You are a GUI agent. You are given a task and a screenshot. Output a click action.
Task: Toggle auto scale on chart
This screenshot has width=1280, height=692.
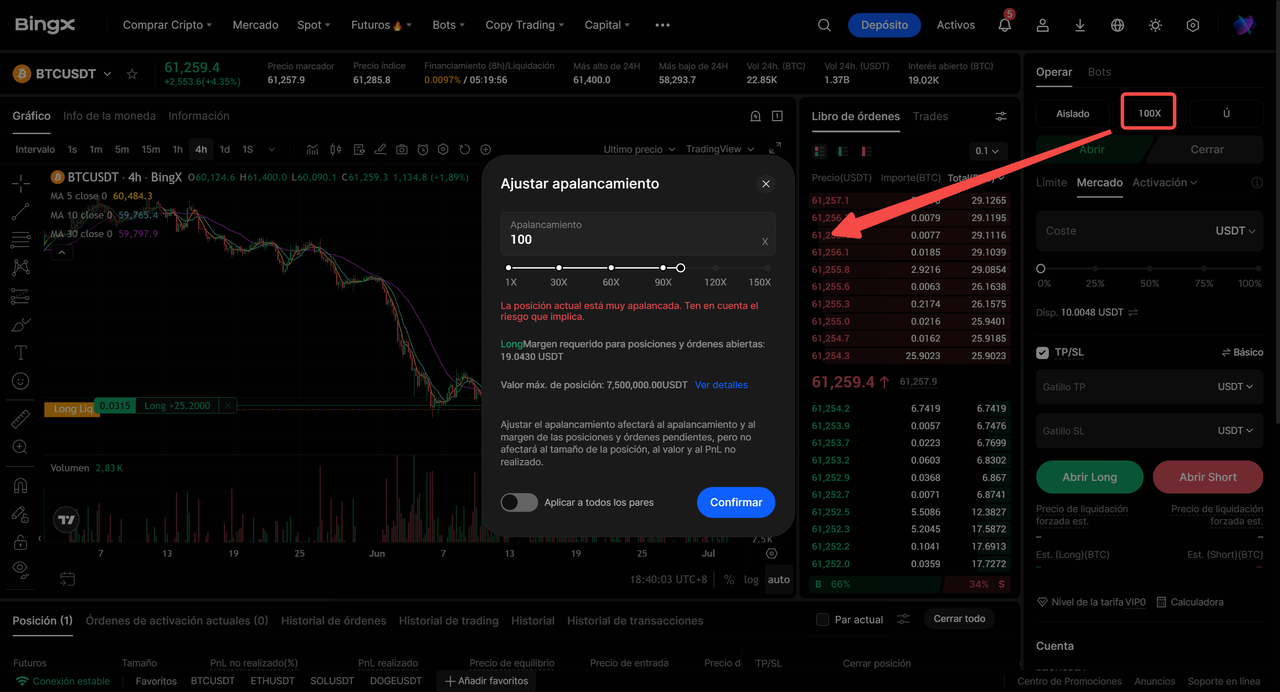pyautogui.click(x=779, y=579)
